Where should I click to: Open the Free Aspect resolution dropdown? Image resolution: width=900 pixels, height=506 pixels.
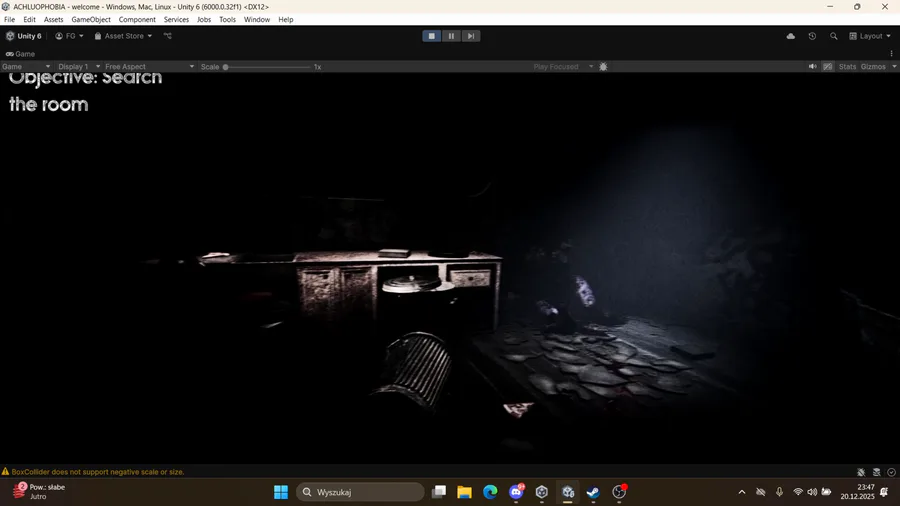point(149,67)
